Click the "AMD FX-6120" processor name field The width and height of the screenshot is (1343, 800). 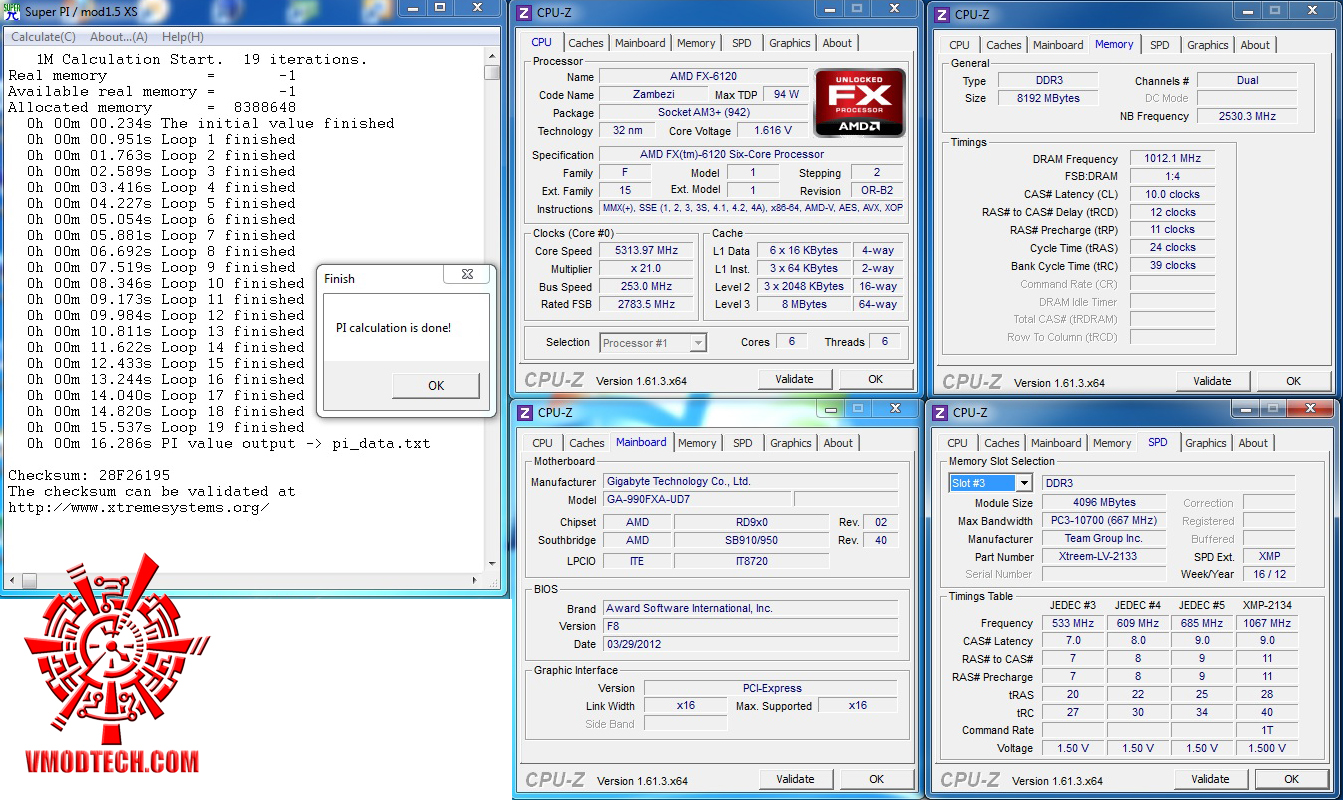click(703, 77)
